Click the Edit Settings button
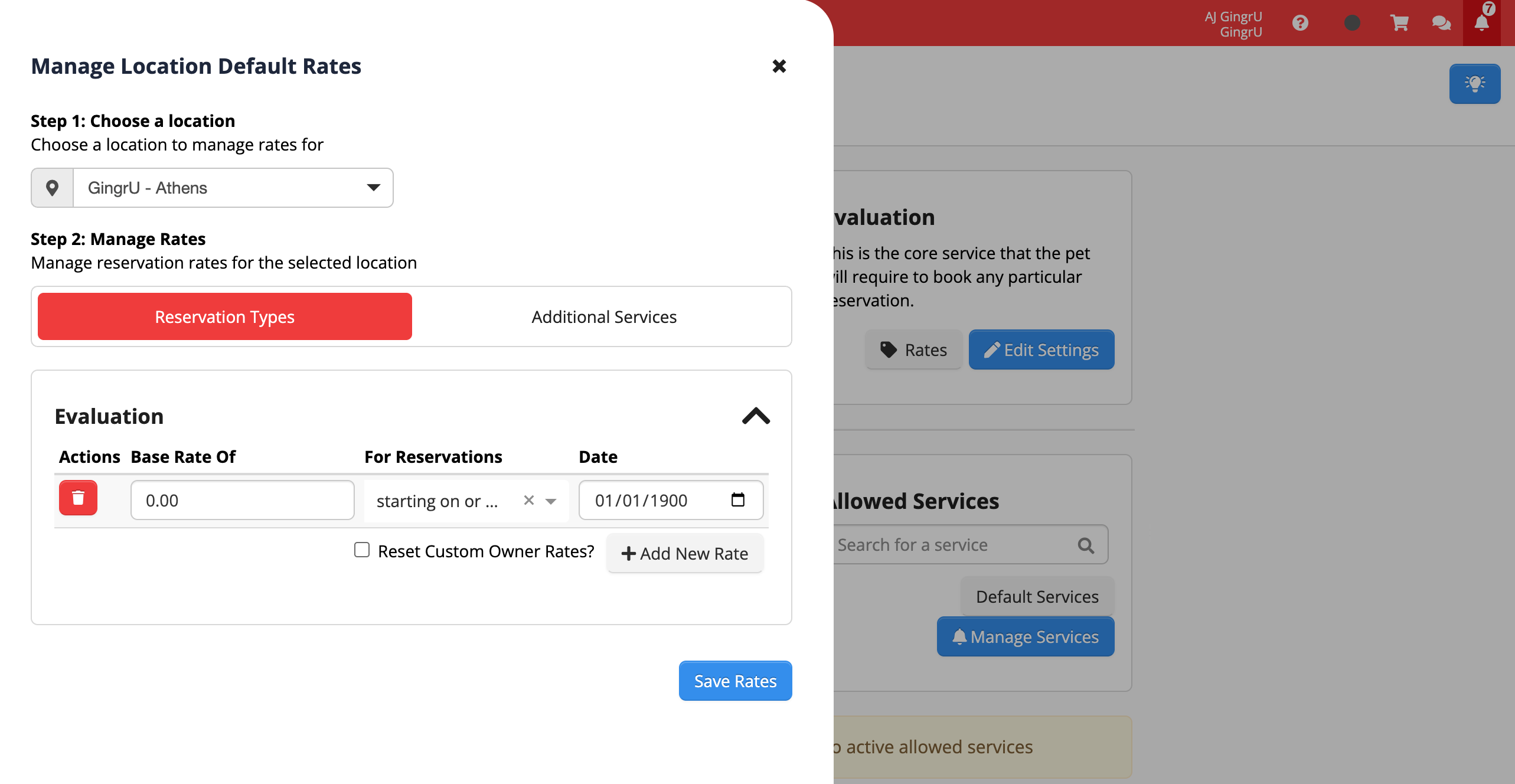This screenshot has height=784, width=1515. 1041,349
